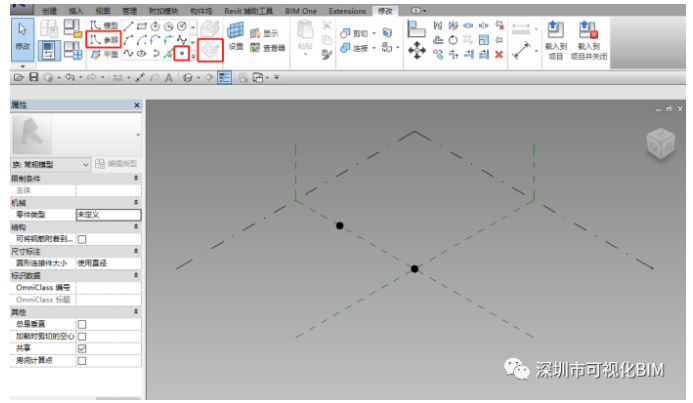The image size is (693, 403).
Task: Collapse the 限制条件 section
Action: [x=136, y=178]
